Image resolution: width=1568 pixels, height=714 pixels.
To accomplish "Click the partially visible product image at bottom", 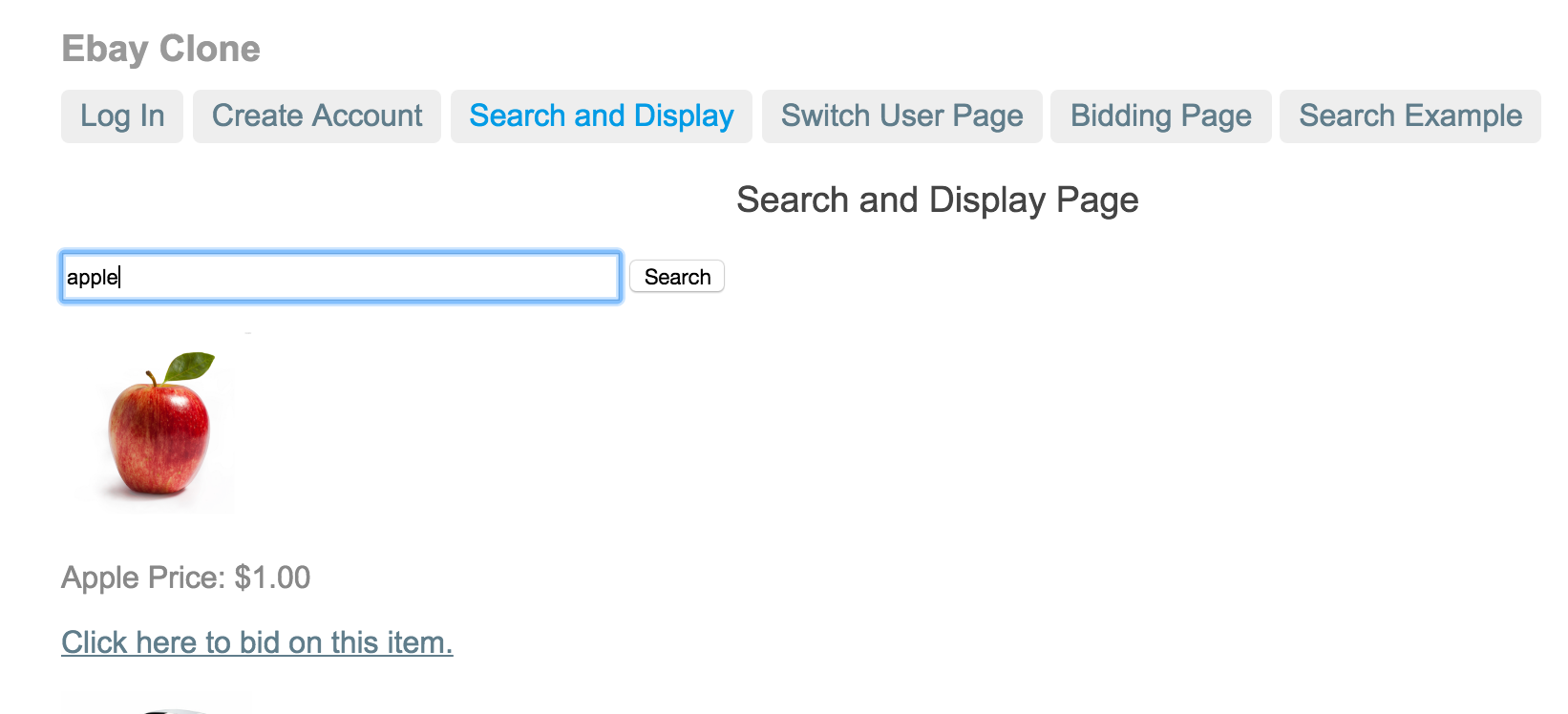I will pyautogui.click(x=158, y=706).
